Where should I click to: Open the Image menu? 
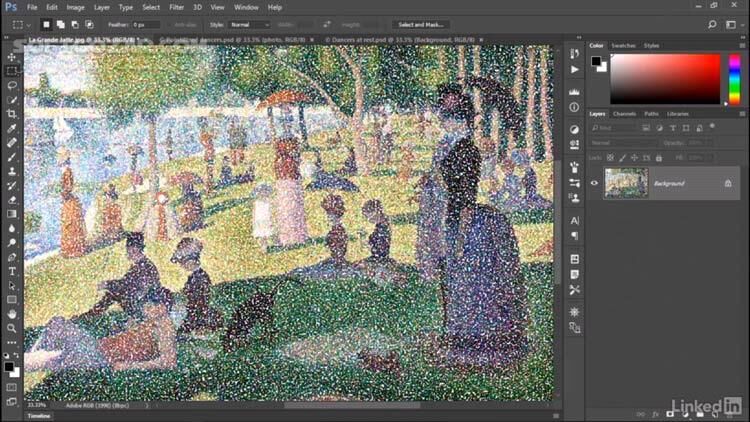[x=75, y=8]
